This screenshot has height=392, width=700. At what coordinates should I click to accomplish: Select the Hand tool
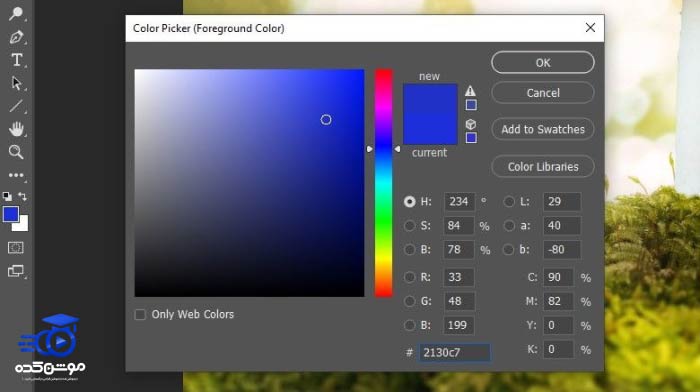tap(16, 129)
